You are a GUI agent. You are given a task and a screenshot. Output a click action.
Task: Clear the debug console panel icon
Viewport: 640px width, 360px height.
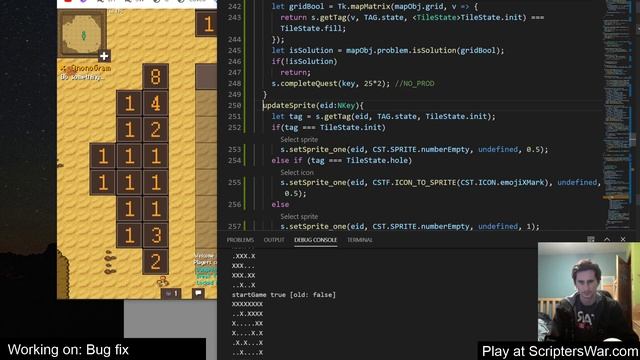coord(591,240)
